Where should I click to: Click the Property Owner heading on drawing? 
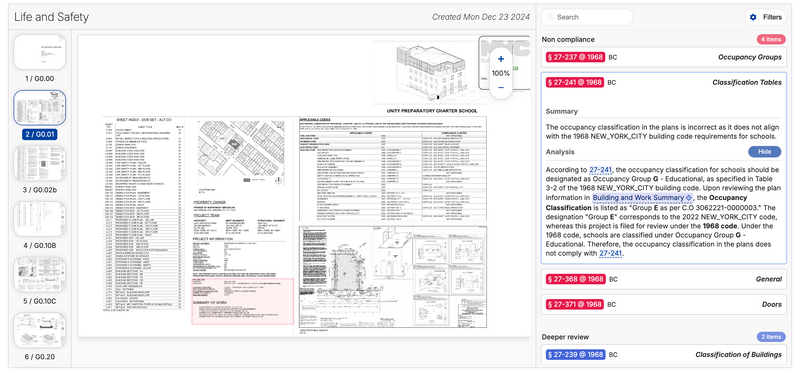pyautogui.click(x=210, y=202)
